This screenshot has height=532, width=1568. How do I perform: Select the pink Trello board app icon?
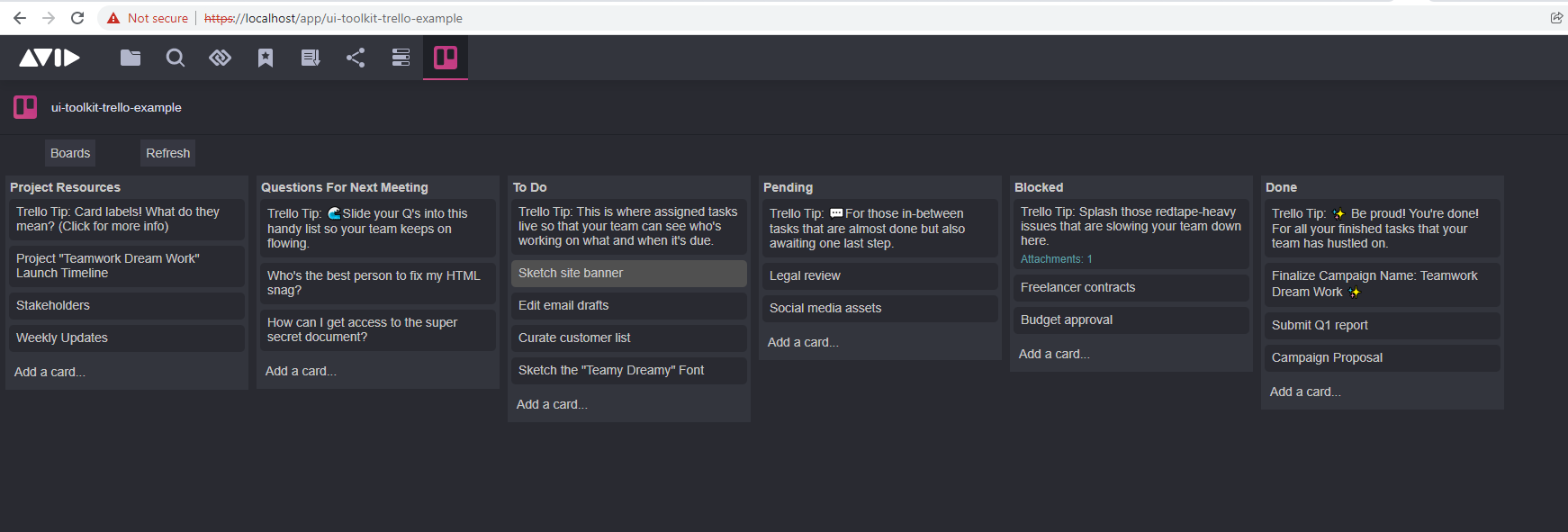coord(446,58)
